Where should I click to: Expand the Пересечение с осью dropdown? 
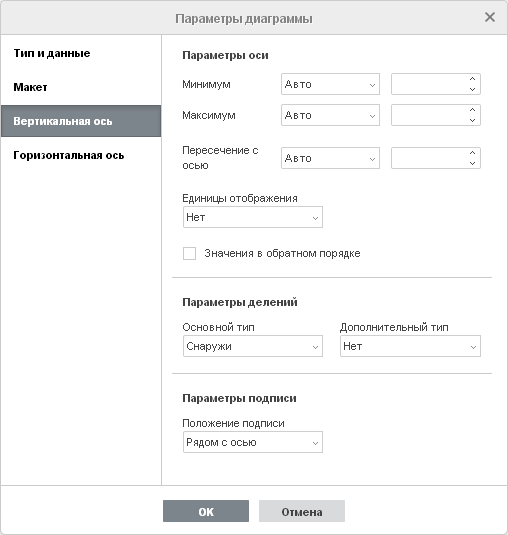tap(330, 158)
